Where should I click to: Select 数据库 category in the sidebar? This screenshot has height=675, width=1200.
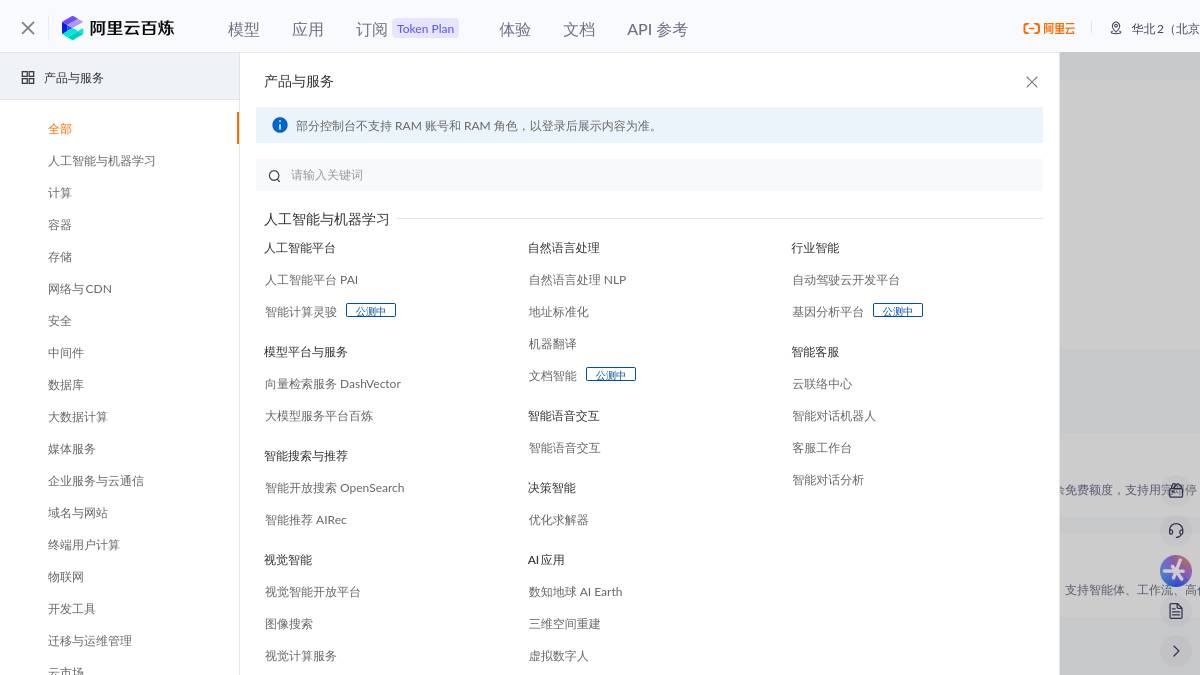(66, 385)
